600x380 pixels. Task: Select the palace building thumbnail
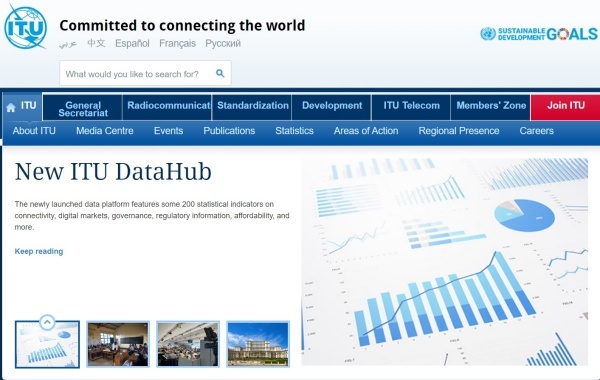(258, 344)
